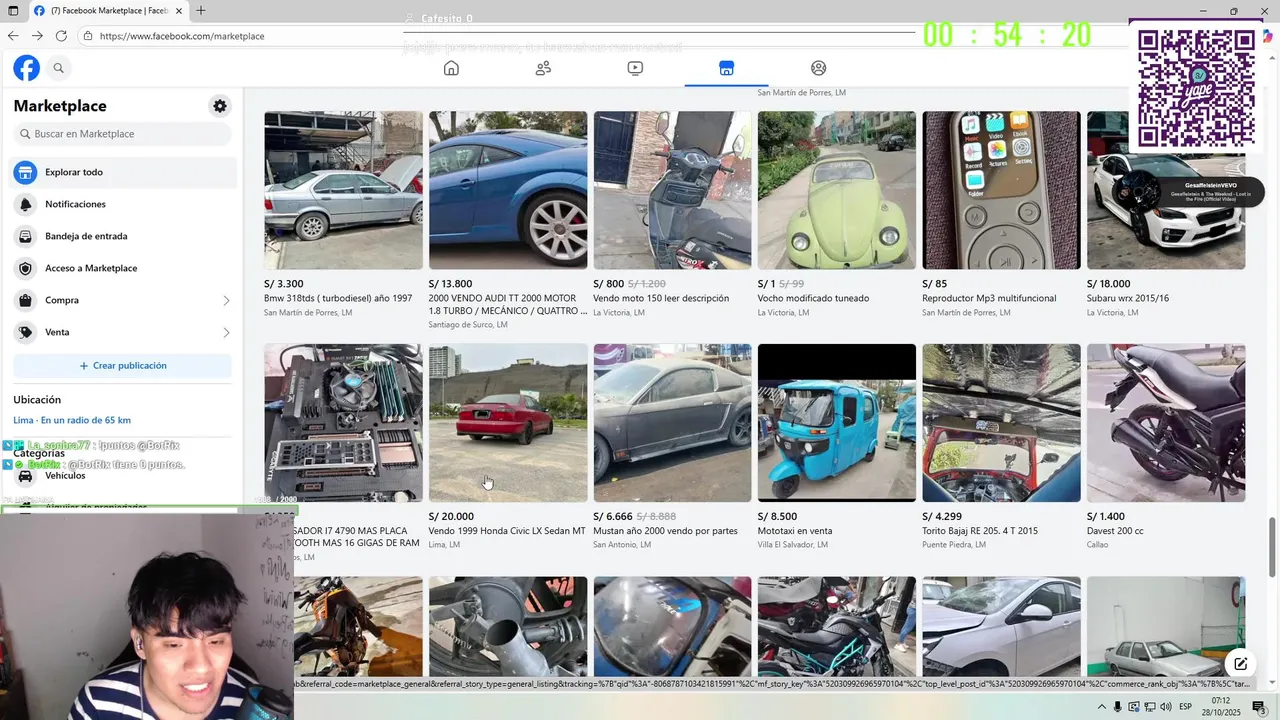Click the Crear publicación button
1280x720 pixels.
click(x=122, y=366)
